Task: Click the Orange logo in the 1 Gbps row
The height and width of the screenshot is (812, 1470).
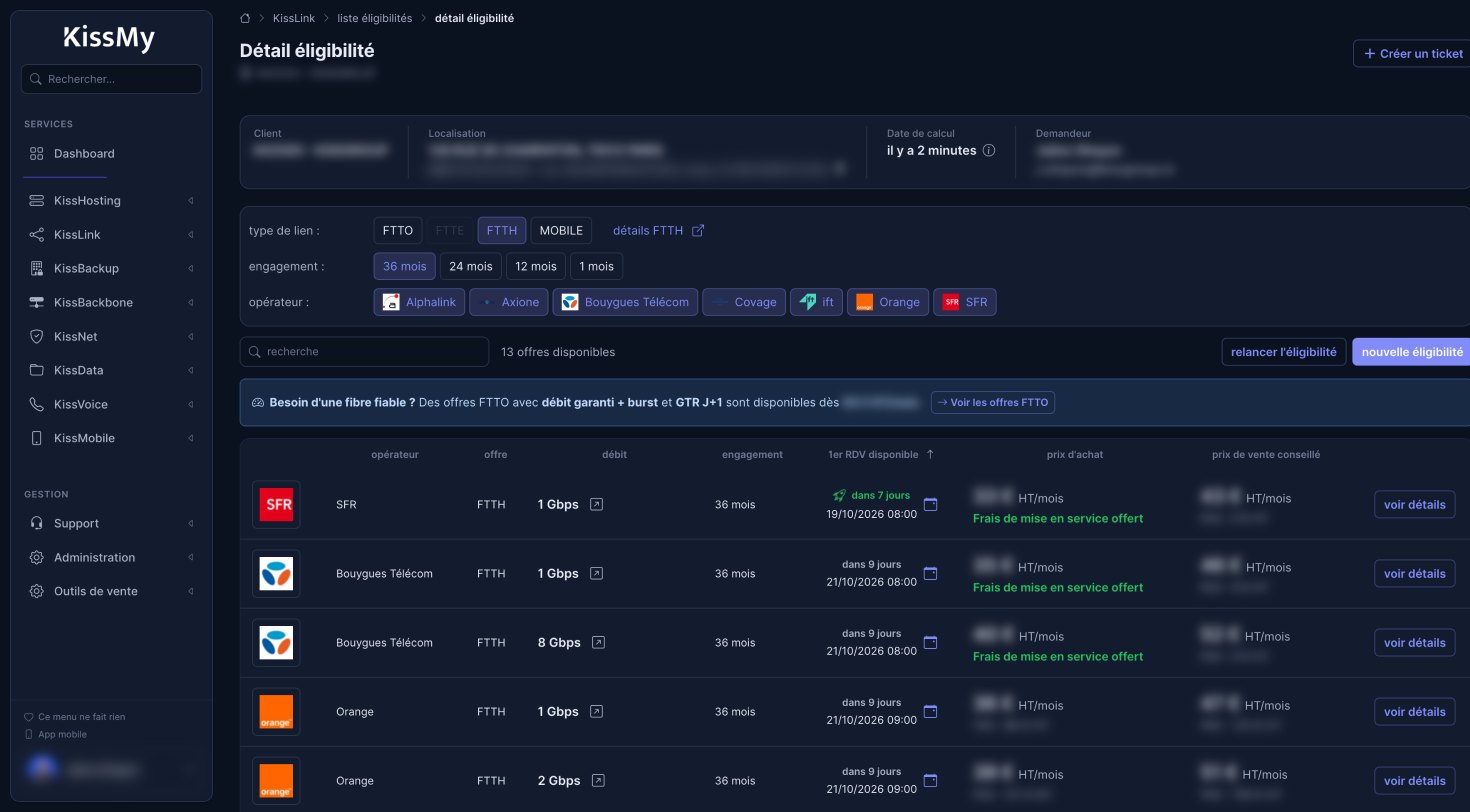Action: 276,712
